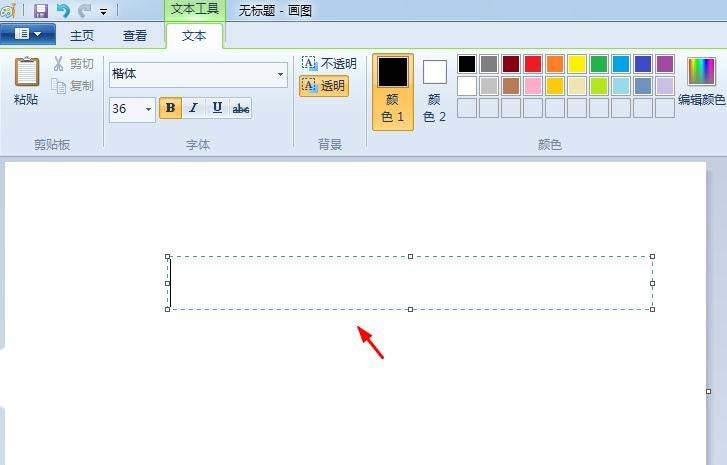Viewport: 727px width, 465px height.
Task: Pick the turquoise blue swatch in top row
Action: [621, 64]
